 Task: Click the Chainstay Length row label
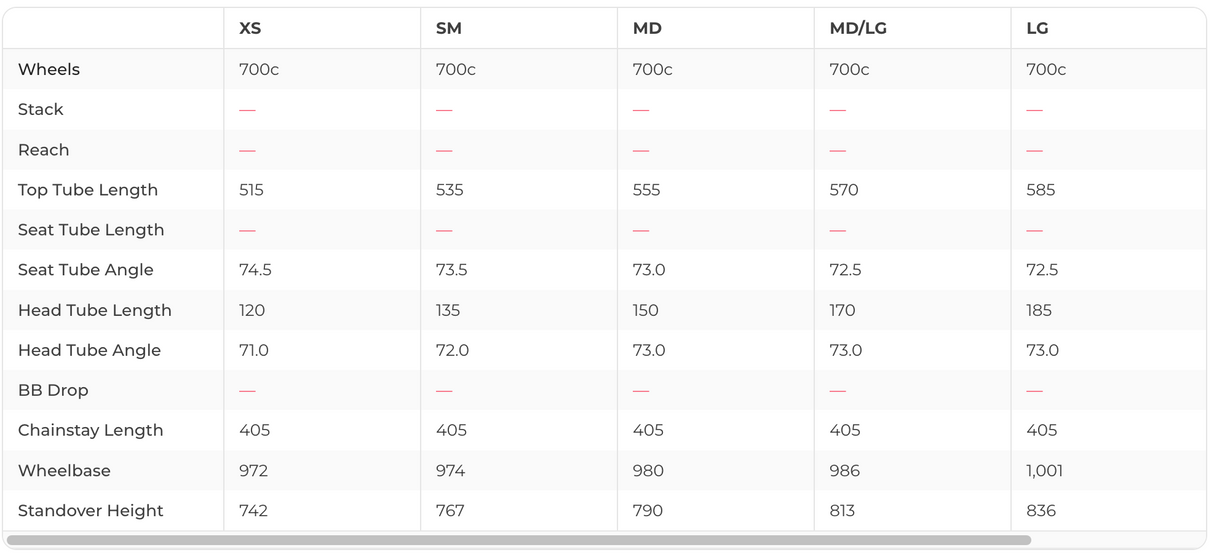pyautogui.click(x=90, y=430)
